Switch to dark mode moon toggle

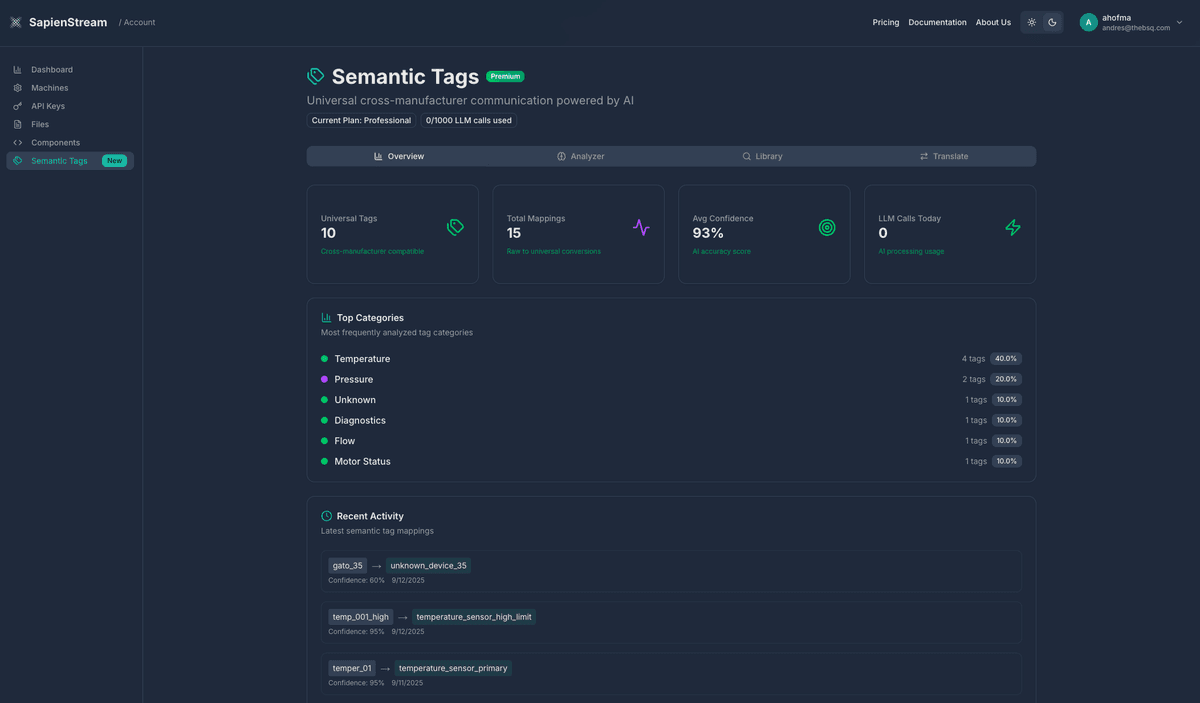point(1052,22)
